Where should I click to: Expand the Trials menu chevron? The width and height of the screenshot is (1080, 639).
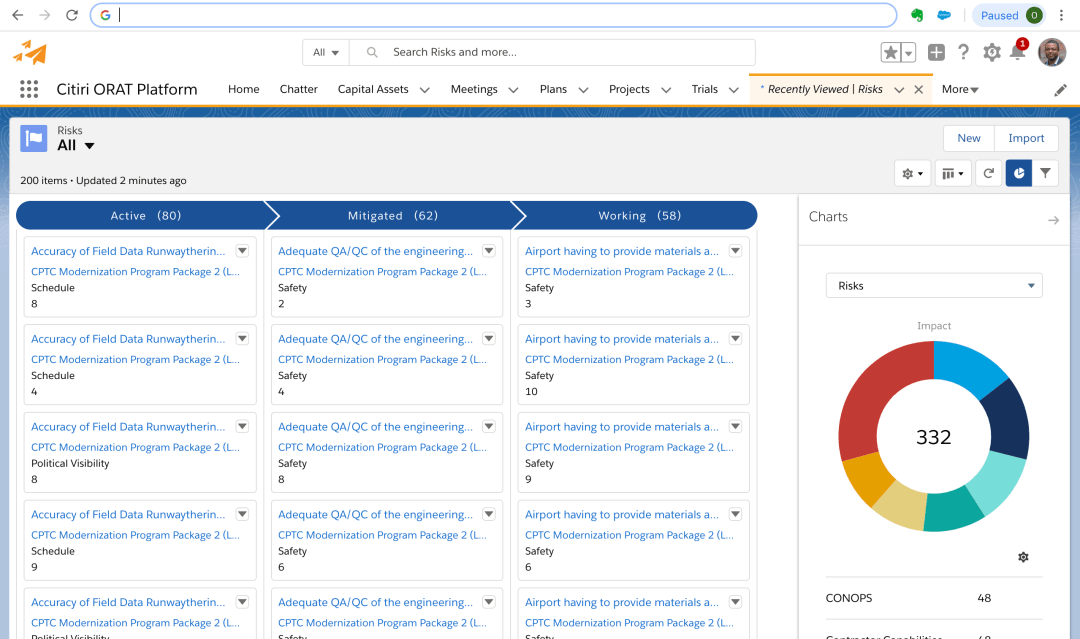coord(734,90)
